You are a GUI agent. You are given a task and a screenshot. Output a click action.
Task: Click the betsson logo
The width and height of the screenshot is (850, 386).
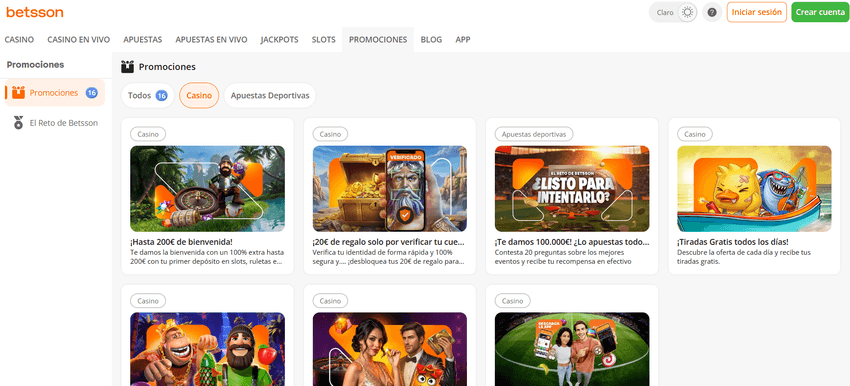(35, 12)
